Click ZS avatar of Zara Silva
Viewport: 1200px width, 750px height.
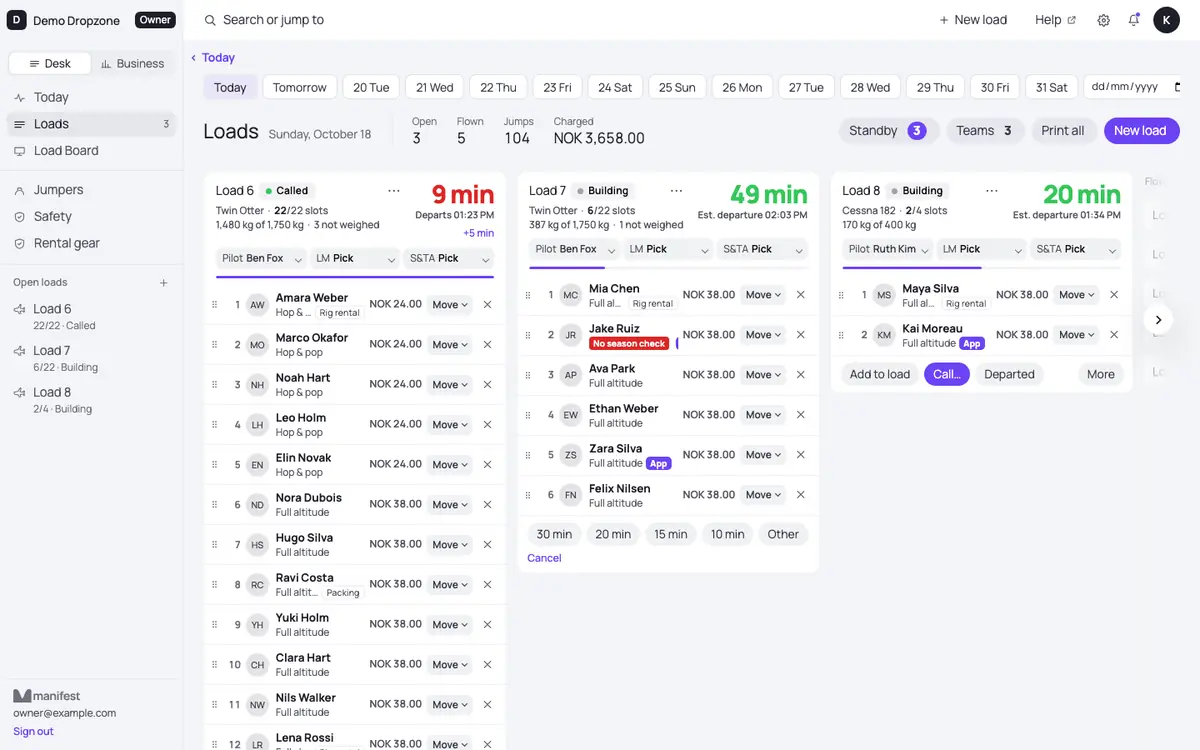coord(570,455)
